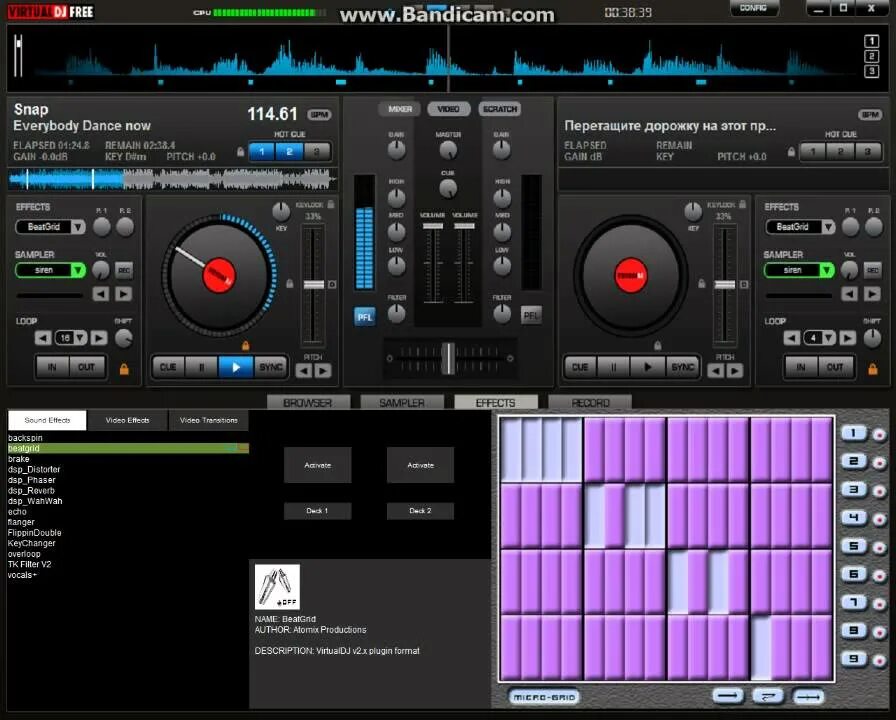Double left deck loop length arrow
The height and width of the screenshot is (720, 896).
98,338
